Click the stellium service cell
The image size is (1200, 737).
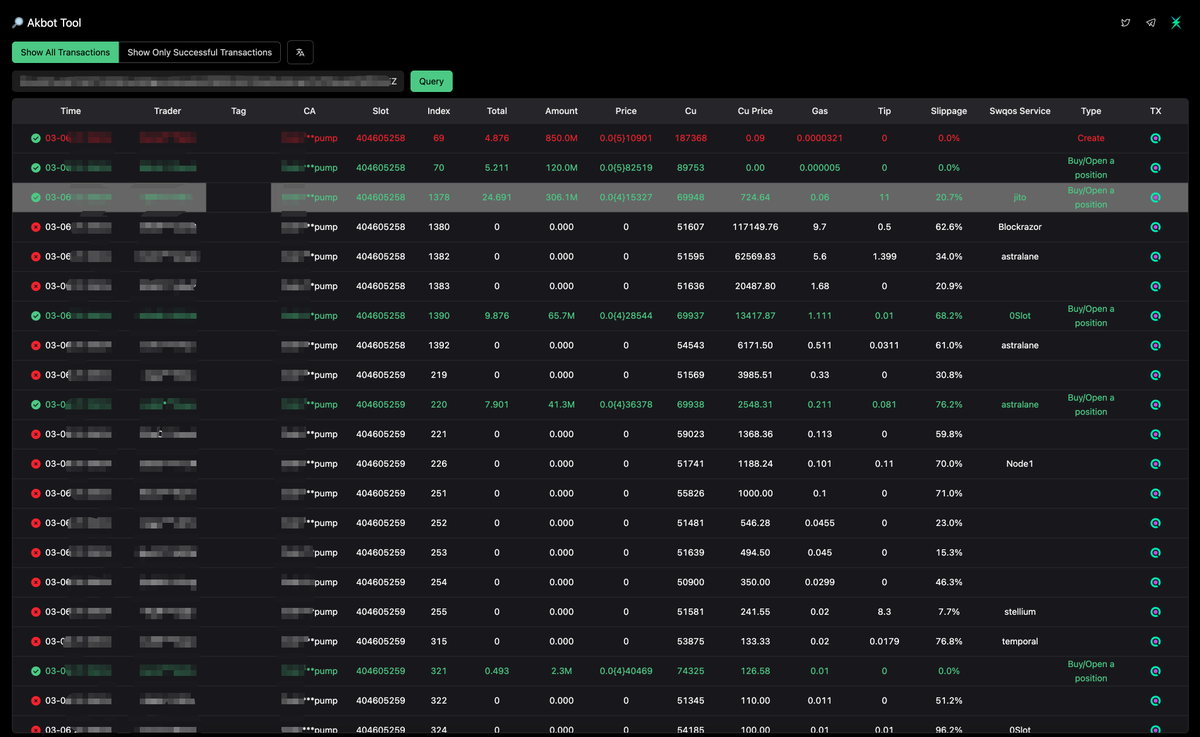(x=1020, y=612)
